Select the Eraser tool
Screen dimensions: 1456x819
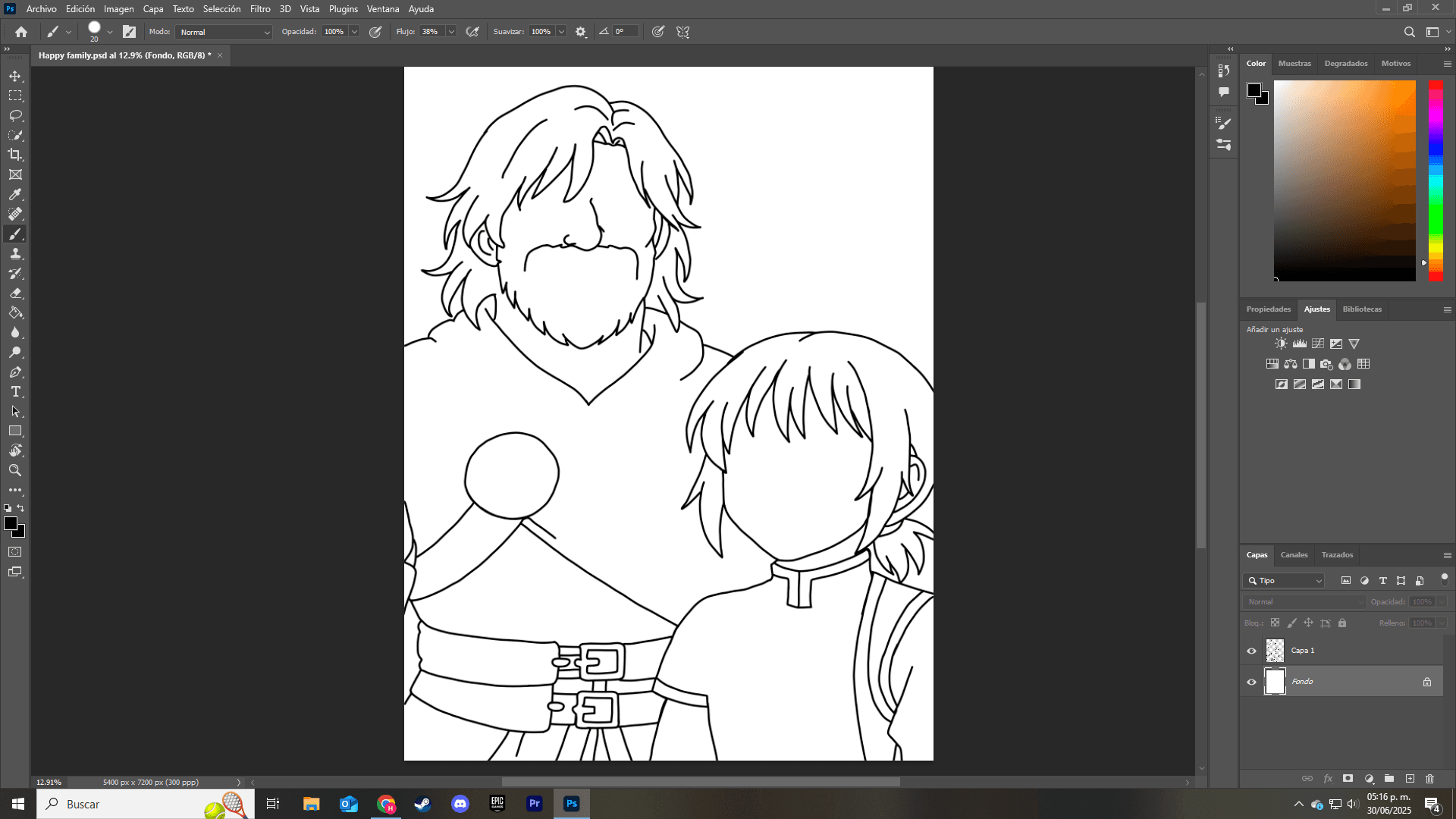pos(15,293)
